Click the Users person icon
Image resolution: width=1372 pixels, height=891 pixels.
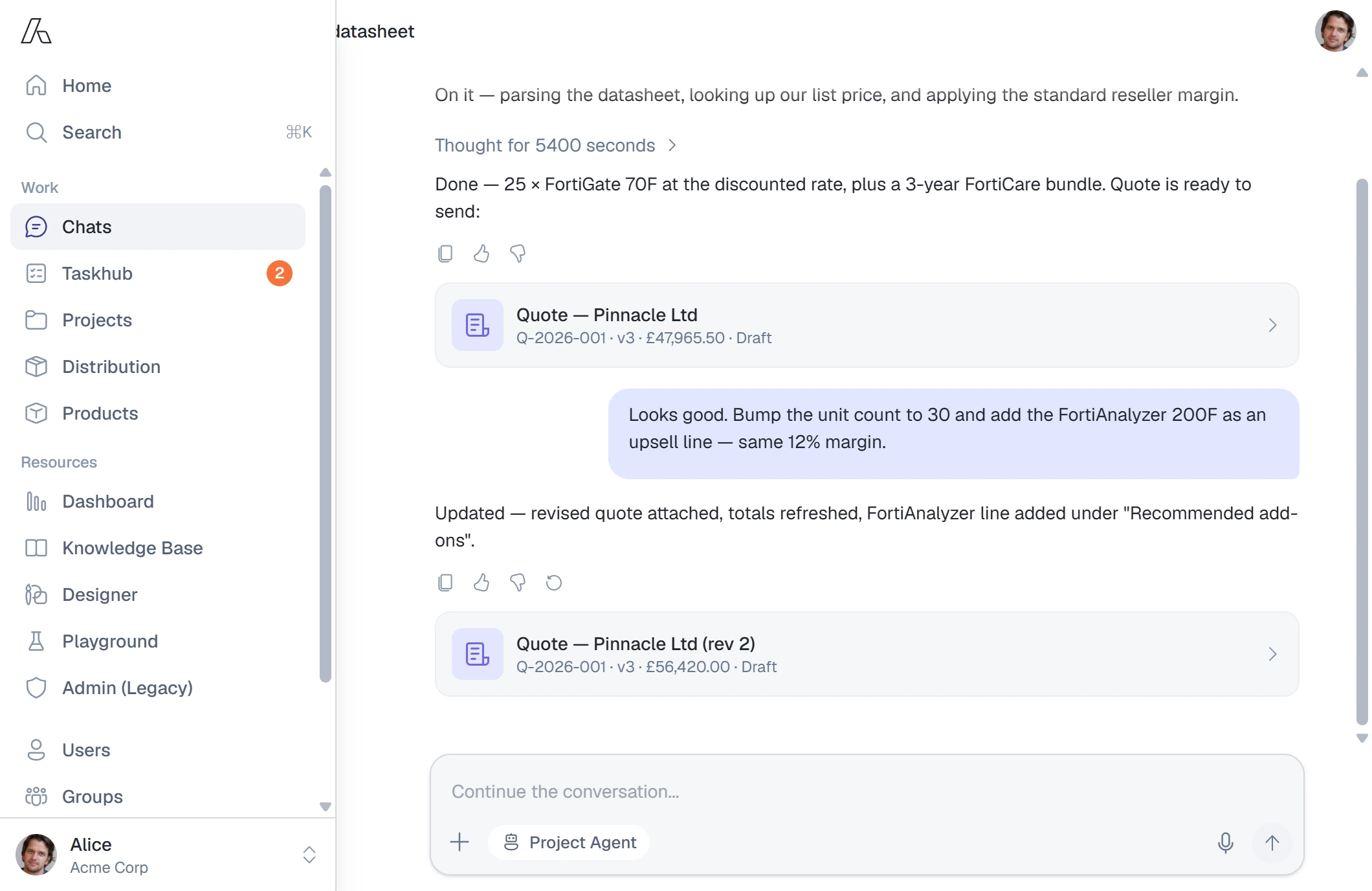36,750
